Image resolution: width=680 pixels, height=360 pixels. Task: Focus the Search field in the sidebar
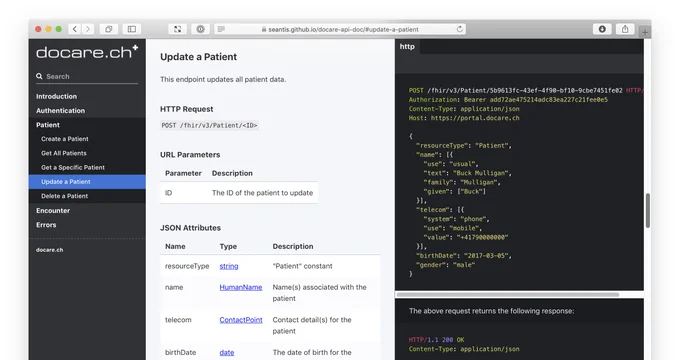tap(87, 76)
